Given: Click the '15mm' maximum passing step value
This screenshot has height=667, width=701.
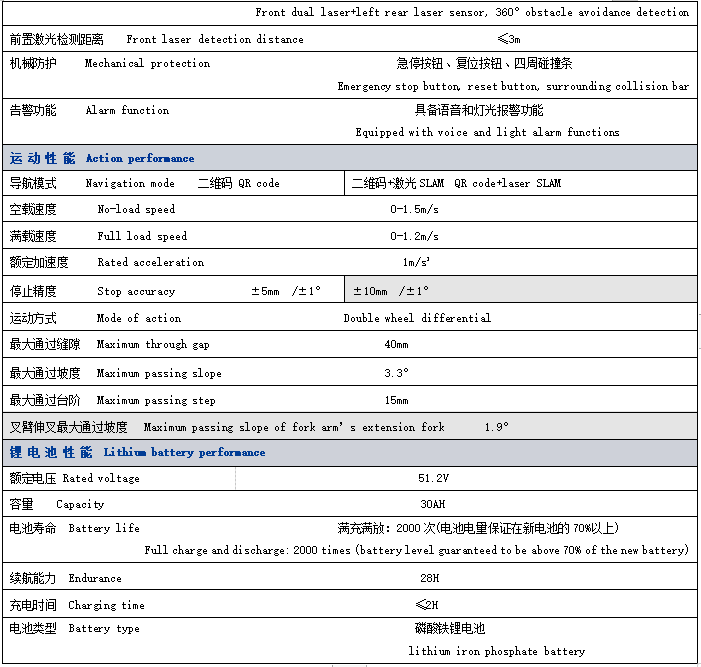Looking at the screenshot, I should point(396,400).
